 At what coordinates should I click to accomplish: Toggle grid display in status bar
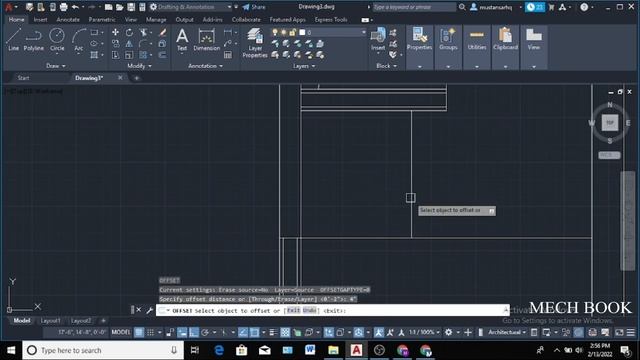tap(139, 332)
